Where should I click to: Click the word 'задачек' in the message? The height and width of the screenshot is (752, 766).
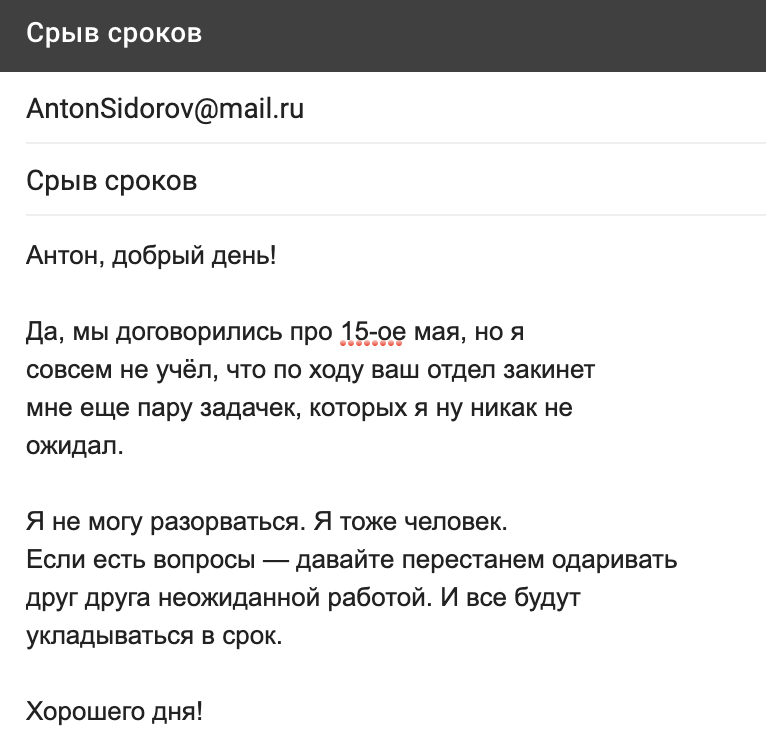click(254, 408)
